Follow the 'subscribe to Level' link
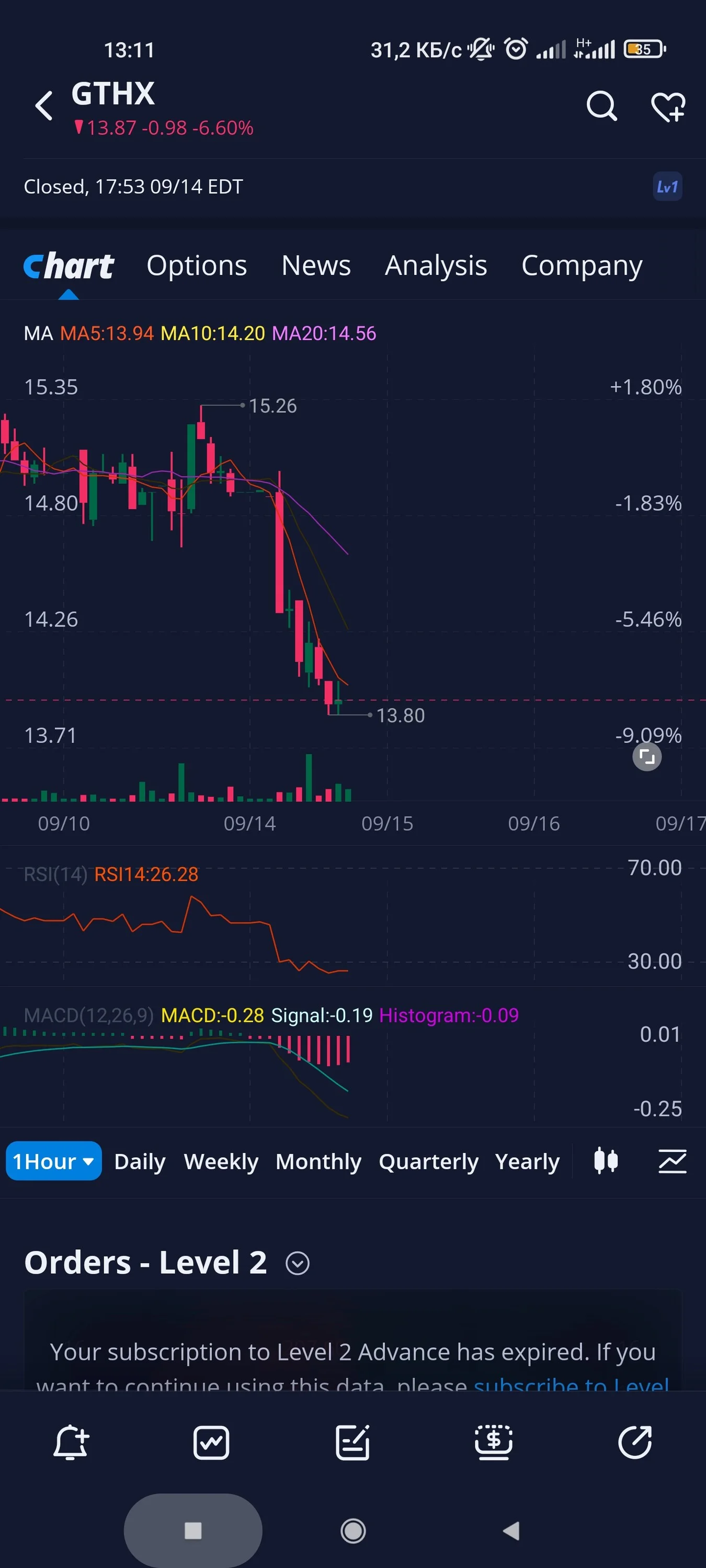This screenshot has width=706, height=1568. coord(572,1383)
